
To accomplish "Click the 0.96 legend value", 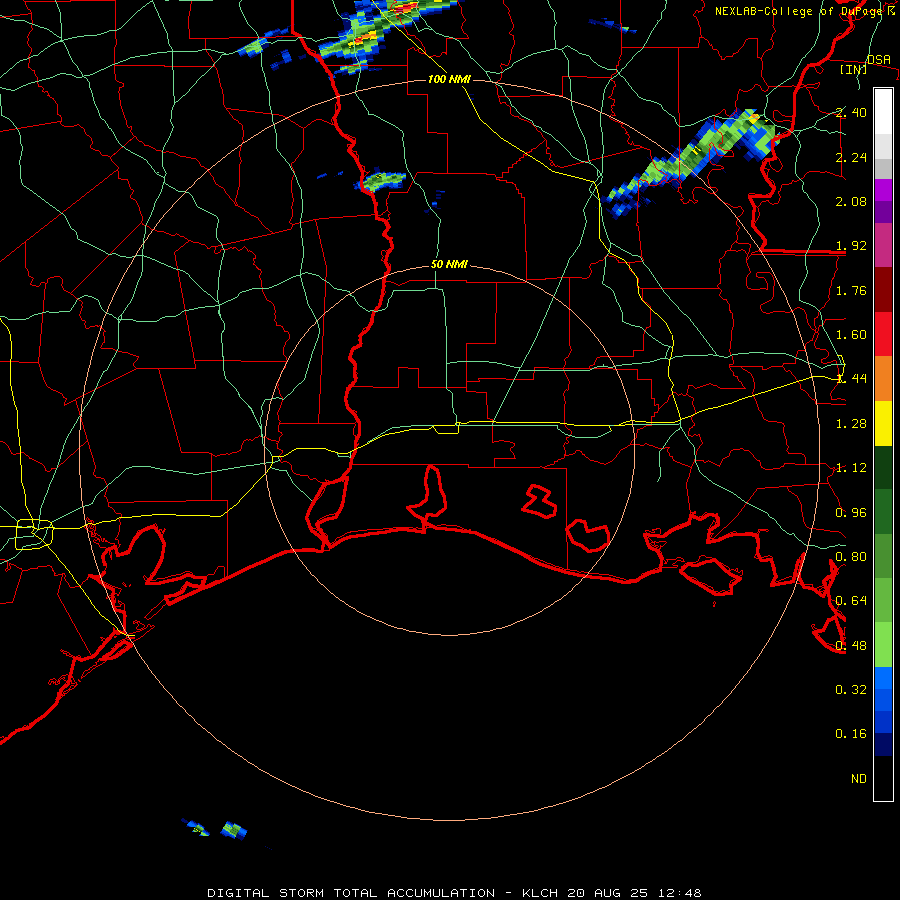I will point(851,513).
